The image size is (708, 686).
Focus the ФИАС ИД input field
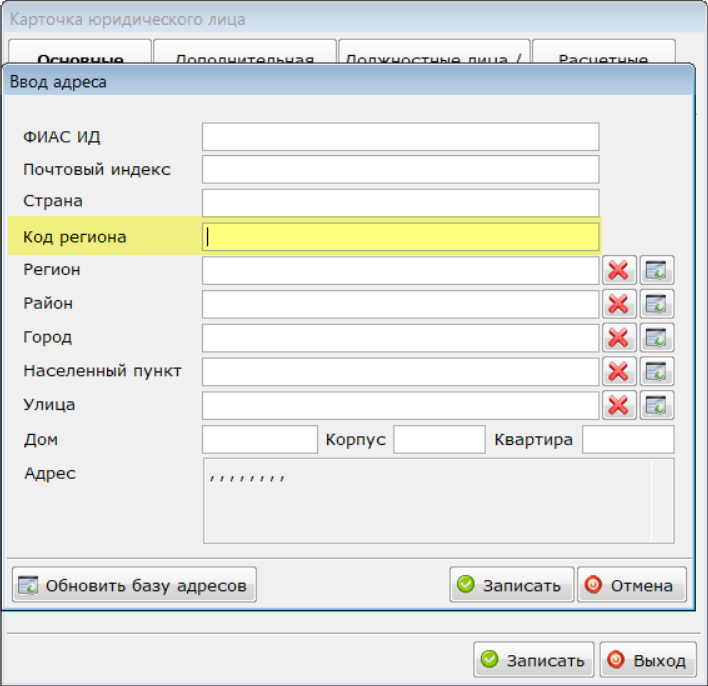click(x=400, y=137)
